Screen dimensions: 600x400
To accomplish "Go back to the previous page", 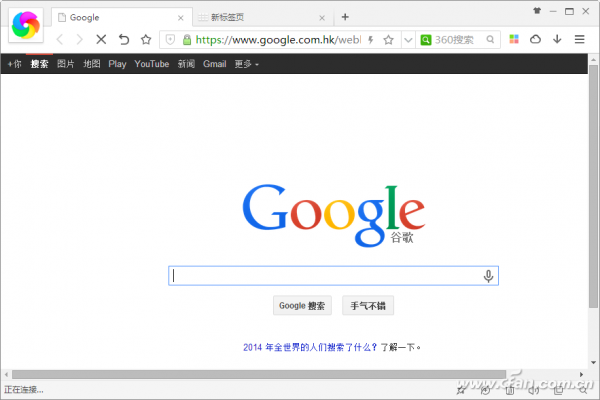I will click(59, 39).
